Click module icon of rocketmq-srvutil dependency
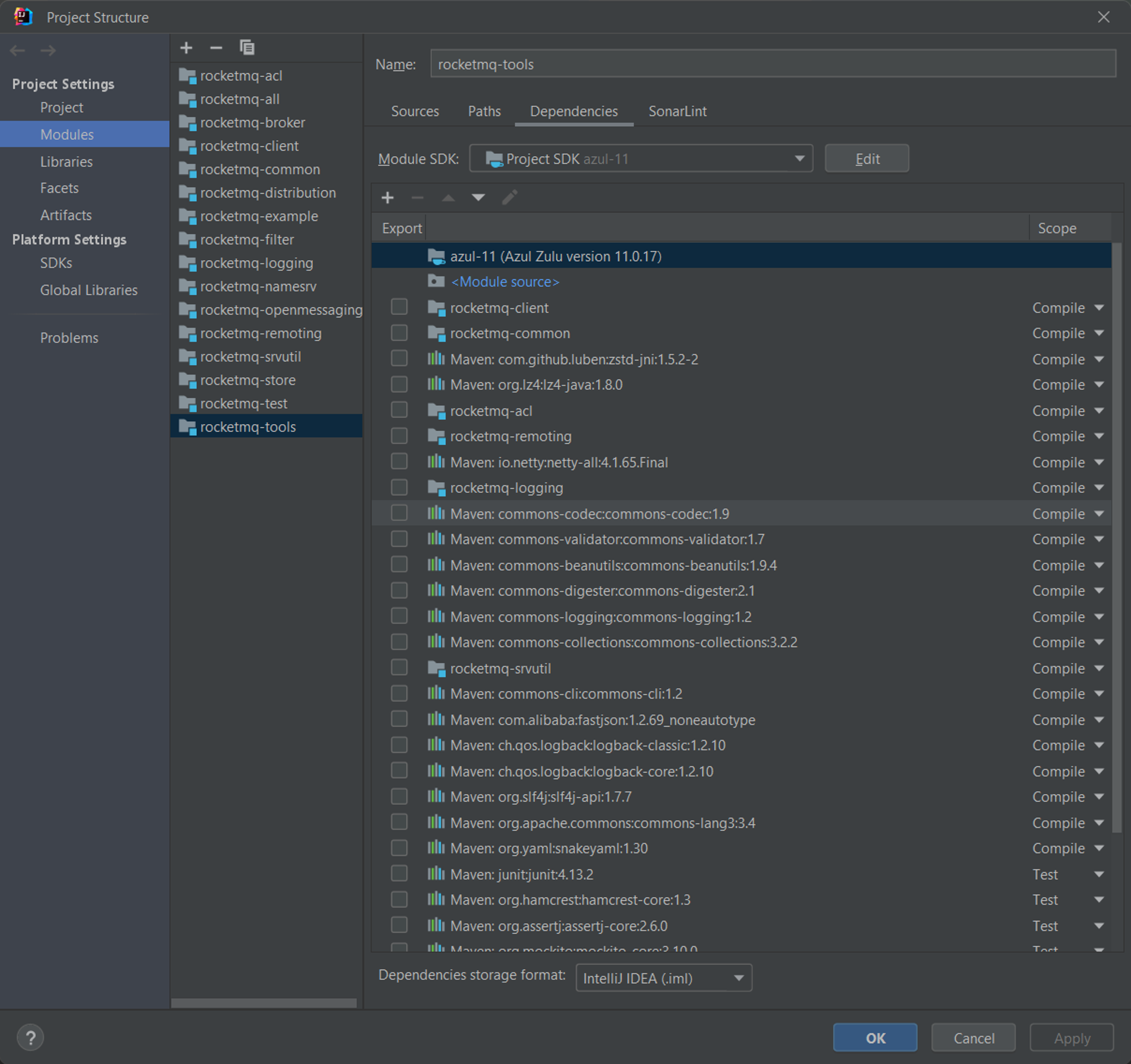The image size is (1131, 1064). click(437, 669)
